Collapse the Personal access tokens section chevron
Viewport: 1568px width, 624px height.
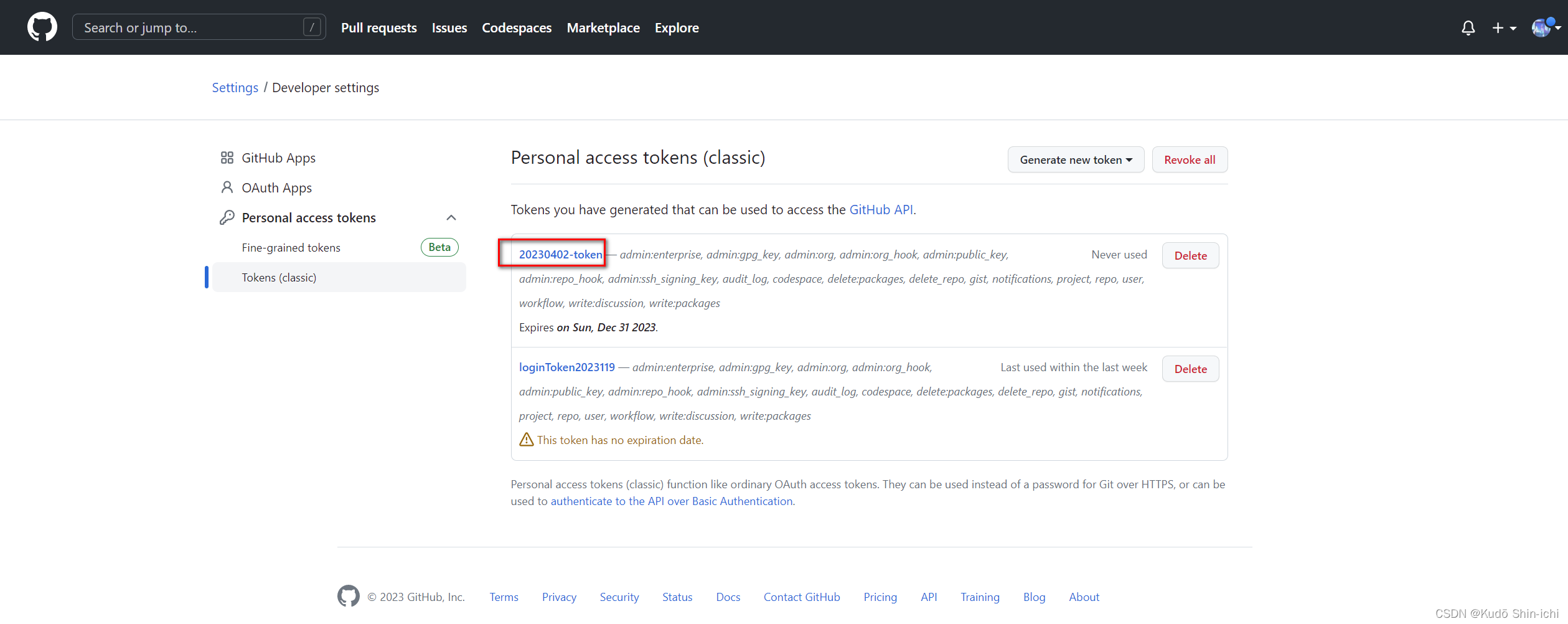(451, 217)
